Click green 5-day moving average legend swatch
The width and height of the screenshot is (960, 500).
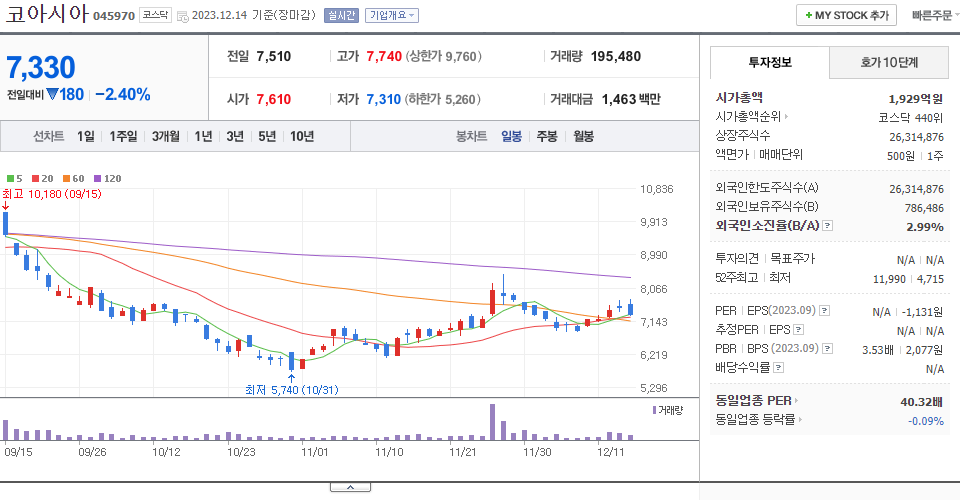(x=10, y=179)
